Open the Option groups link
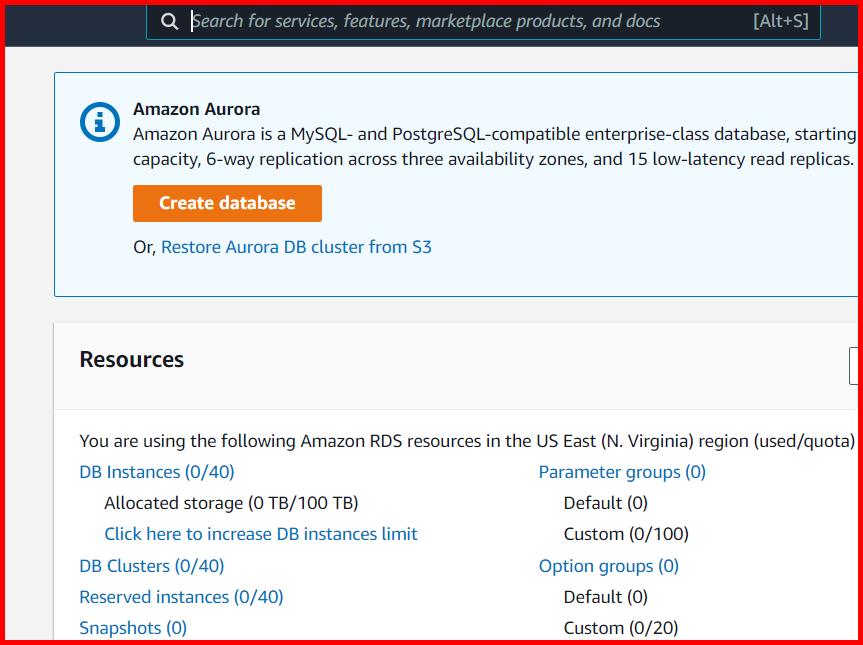863x645 pixels. tap(608, 565)
